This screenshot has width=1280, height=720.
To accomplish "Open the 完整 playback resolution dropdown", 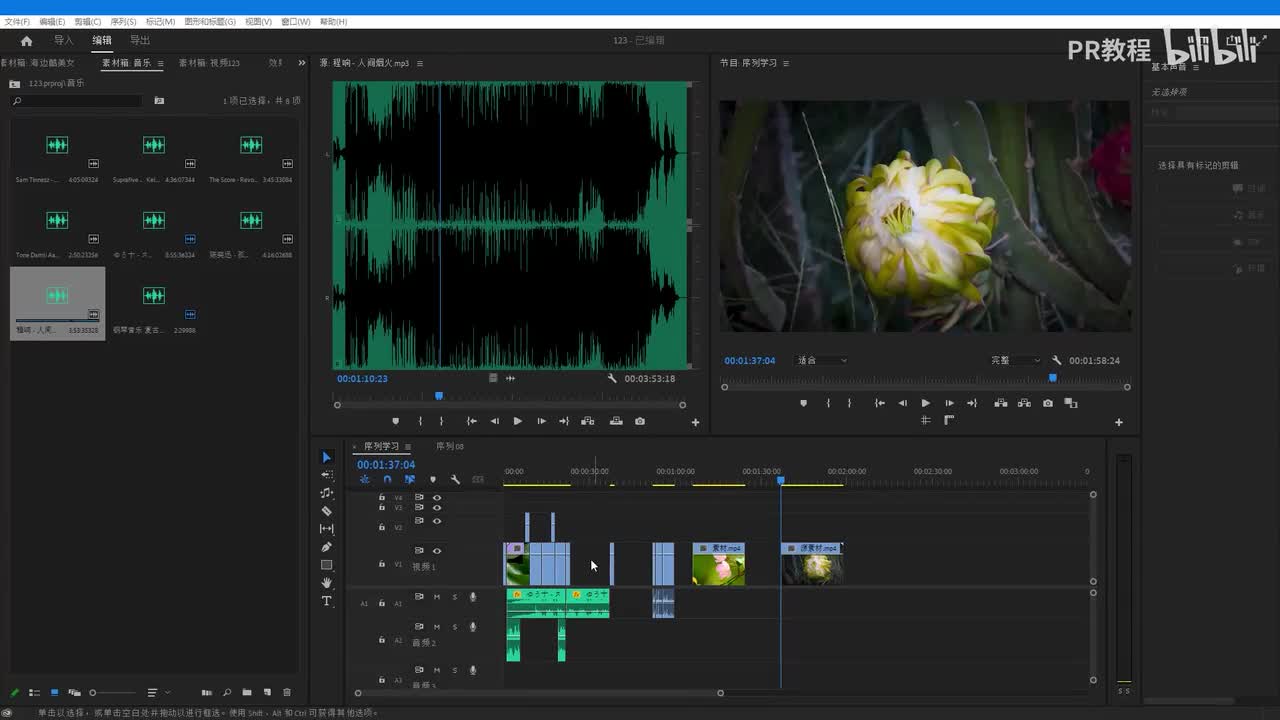I will pyautogui.click(x=1014, y=360).
